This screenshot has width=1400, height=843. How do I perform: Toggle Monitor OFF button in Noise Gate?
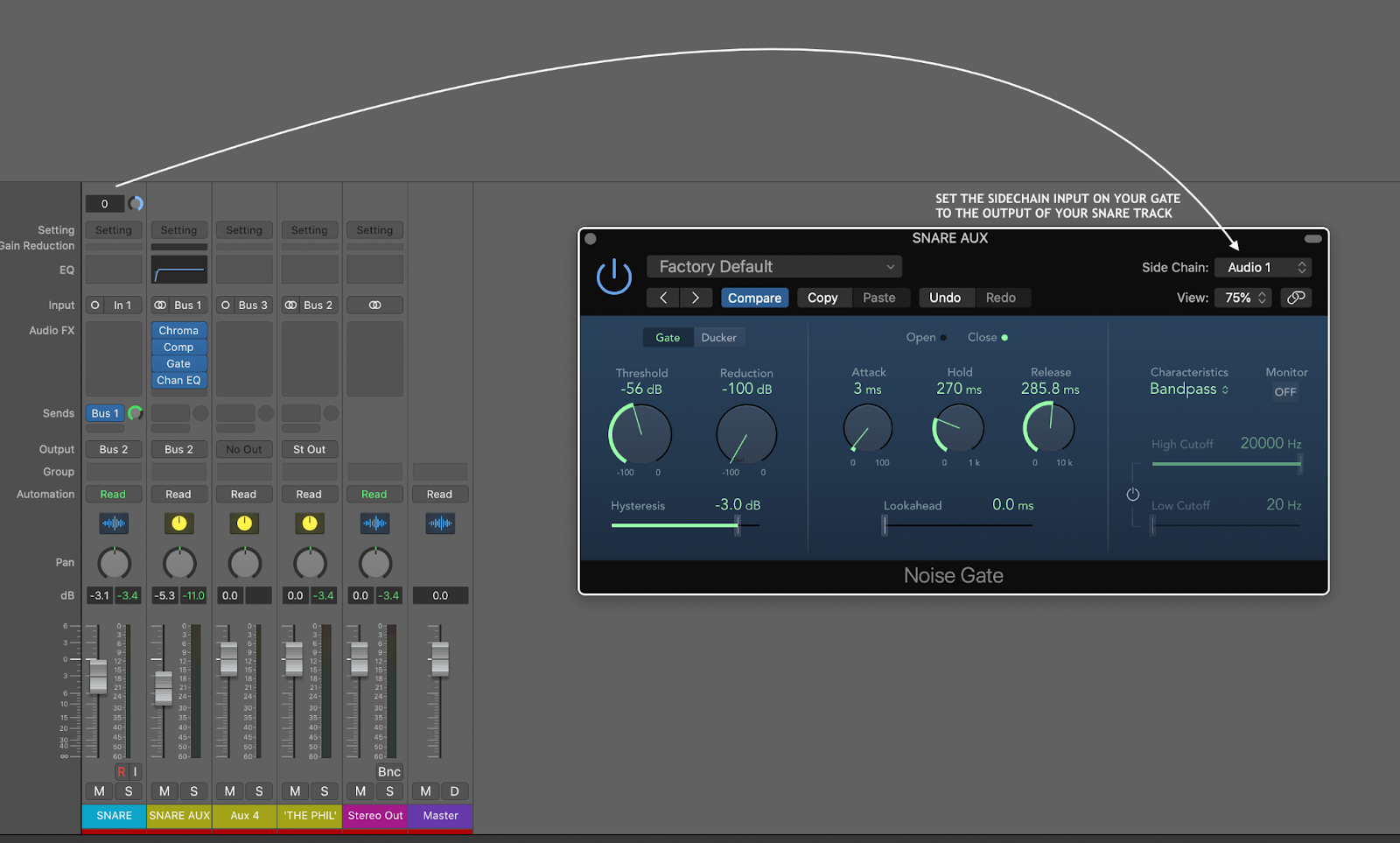pos(1285,392)
